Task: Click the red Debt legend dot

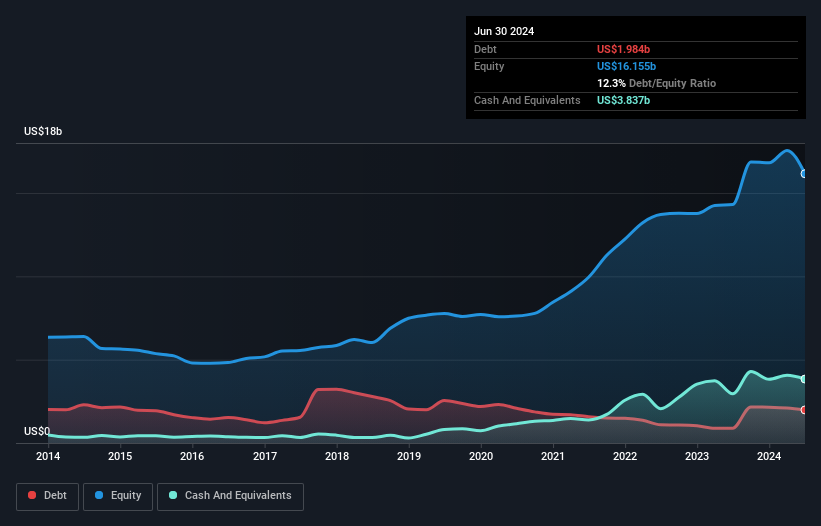Action: [x=32, y=495]
